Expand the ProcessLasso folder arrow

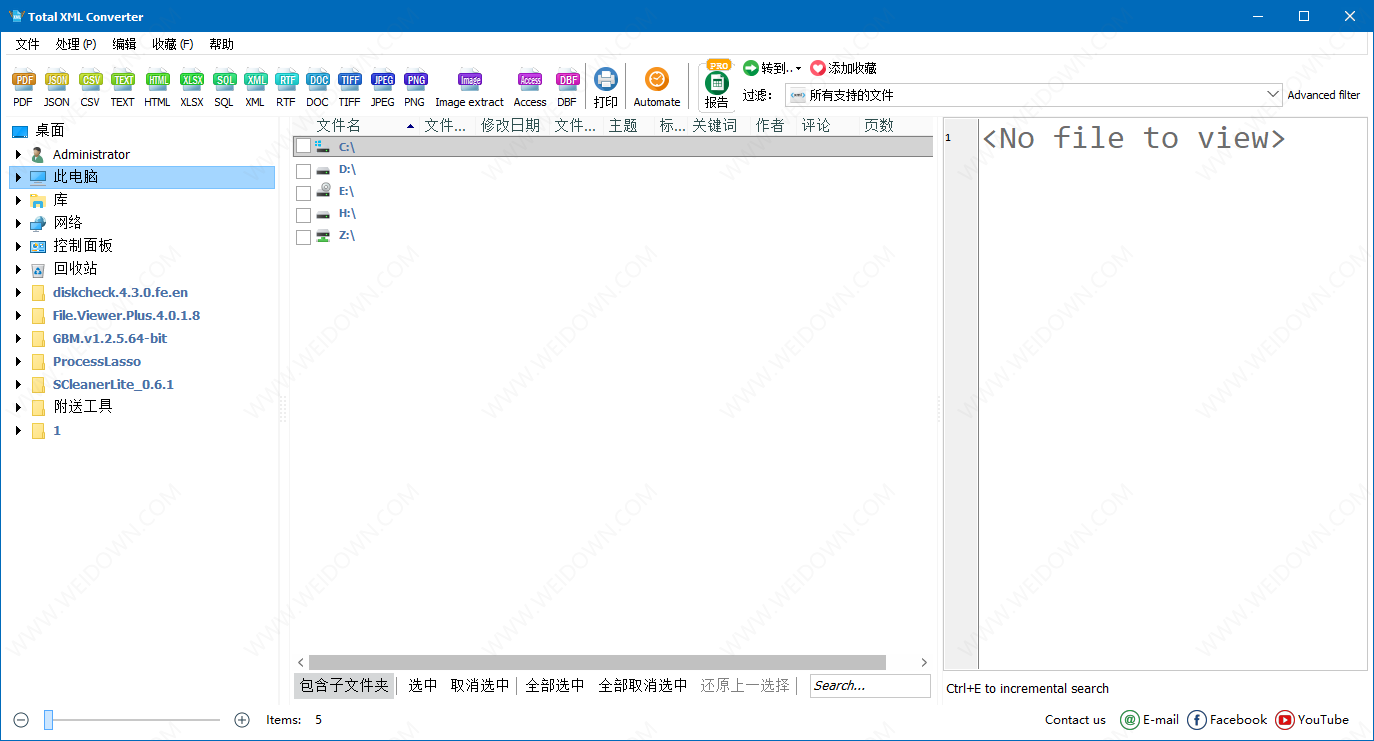pos(18,362)
